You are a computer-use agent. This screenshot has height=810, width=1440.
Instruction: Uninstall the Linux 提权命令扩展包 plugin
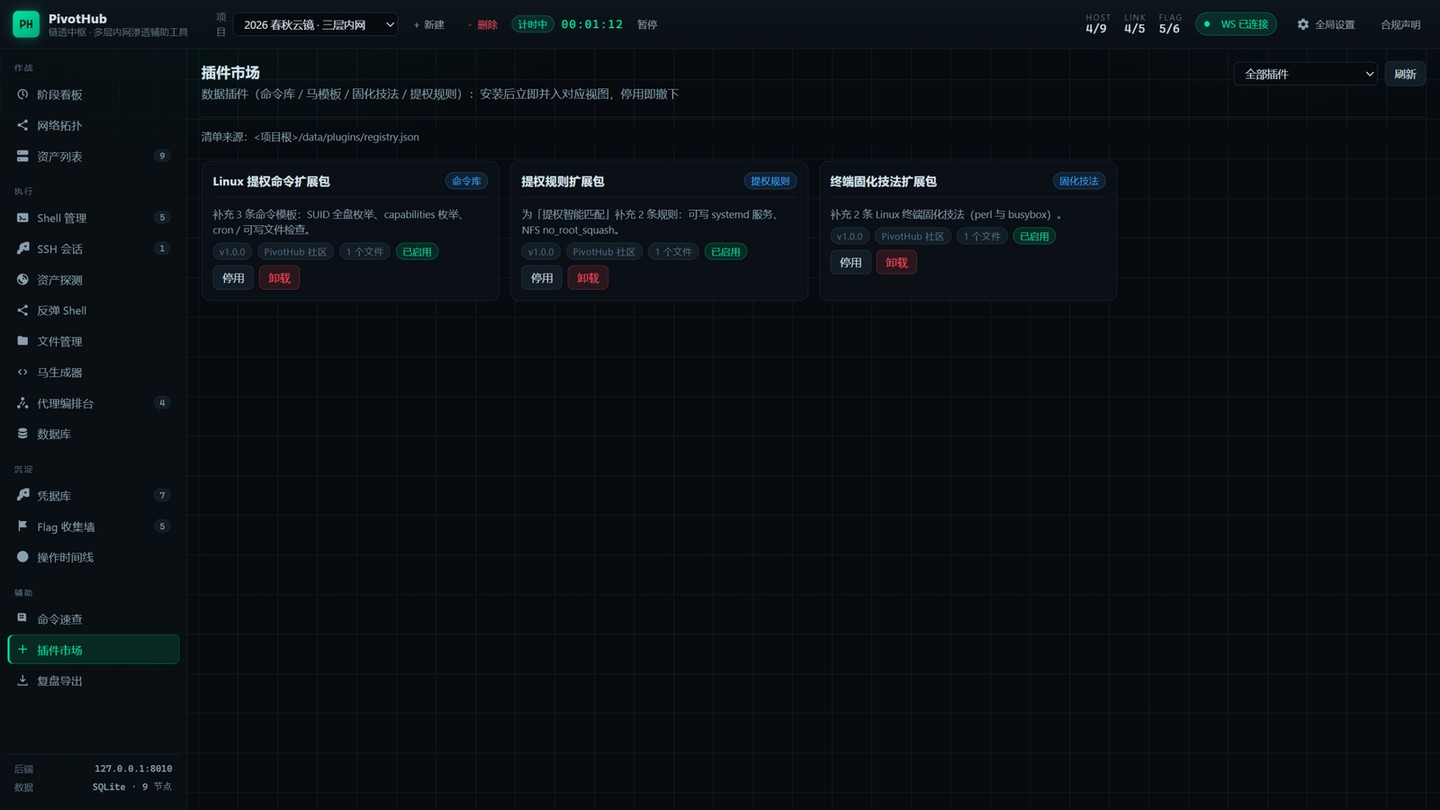tap(279, 278)
